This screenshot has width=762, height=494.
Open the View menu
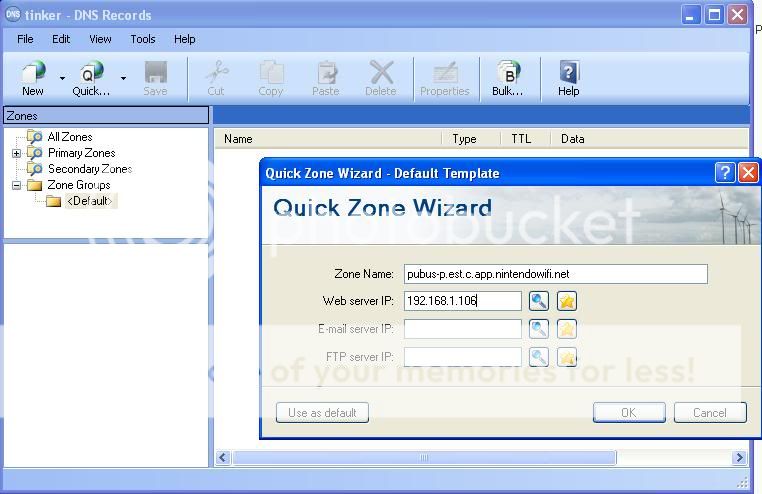coord(100,39)
